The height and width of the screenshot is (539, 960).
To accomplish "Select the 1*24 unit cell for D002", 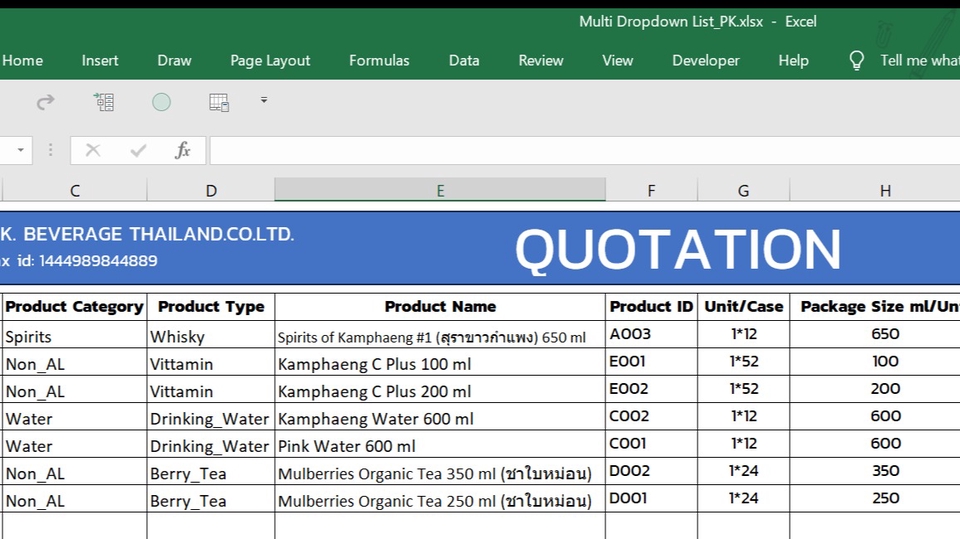I will (743, 472).
